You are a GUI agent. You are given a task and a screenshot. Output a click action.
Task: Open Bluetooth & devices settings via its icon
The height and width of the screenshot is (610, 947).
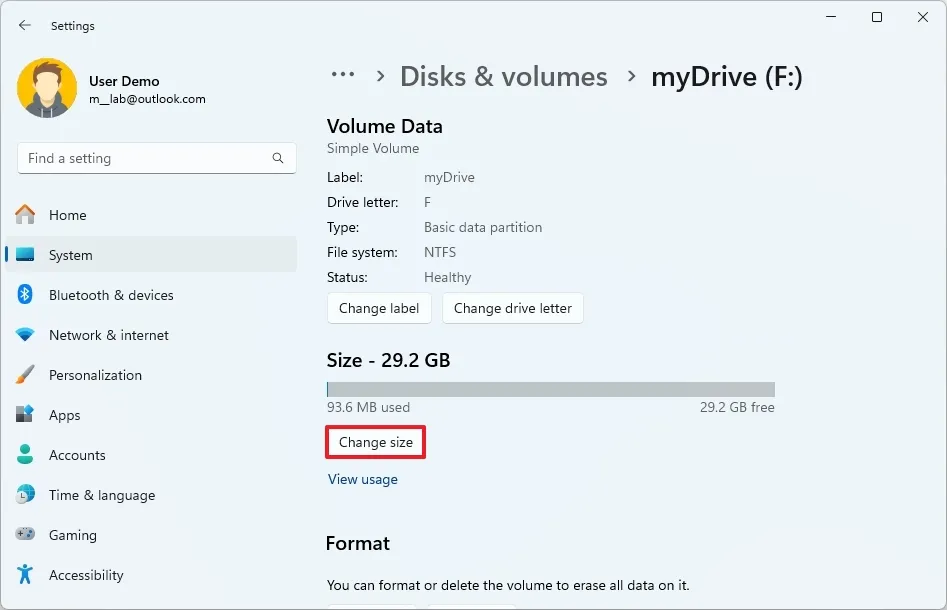pos(27,295)
